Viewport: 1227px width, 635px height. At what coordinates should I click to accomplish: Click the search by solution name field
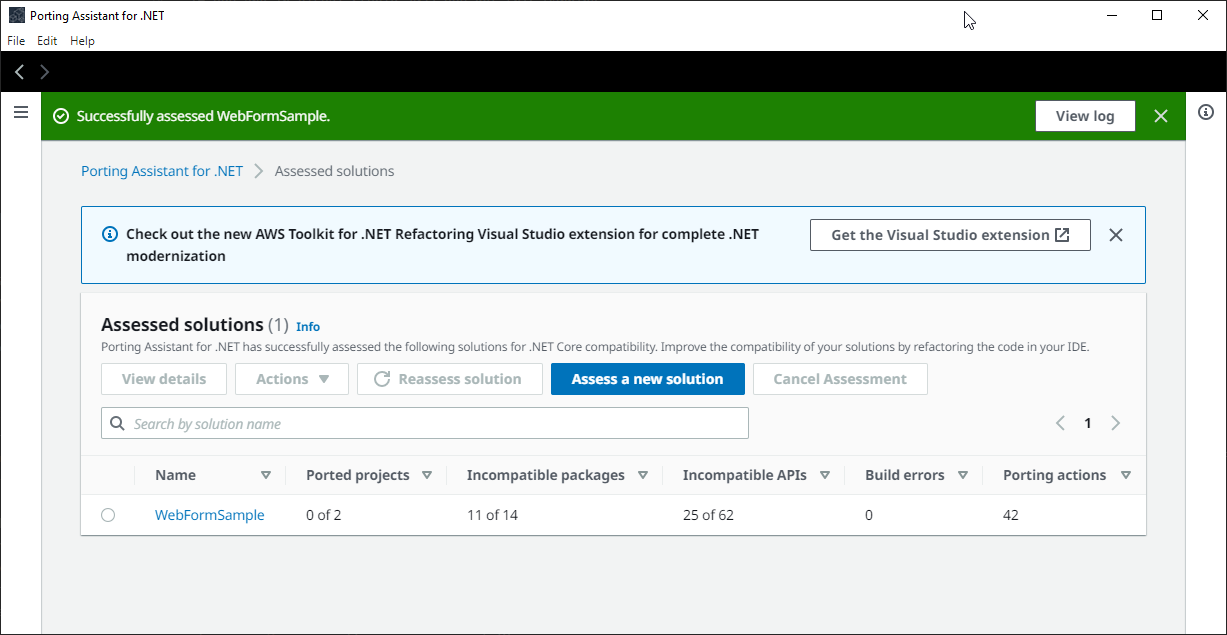click(x=425, y=424)
